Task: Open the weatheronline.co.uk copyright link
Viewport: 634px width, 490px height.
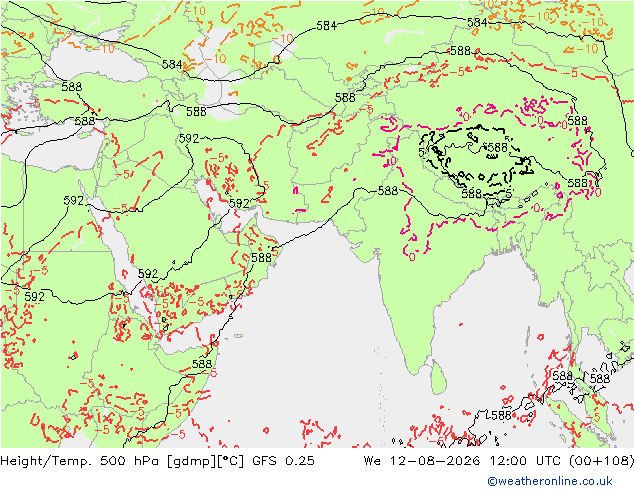Action: [549, 481]
